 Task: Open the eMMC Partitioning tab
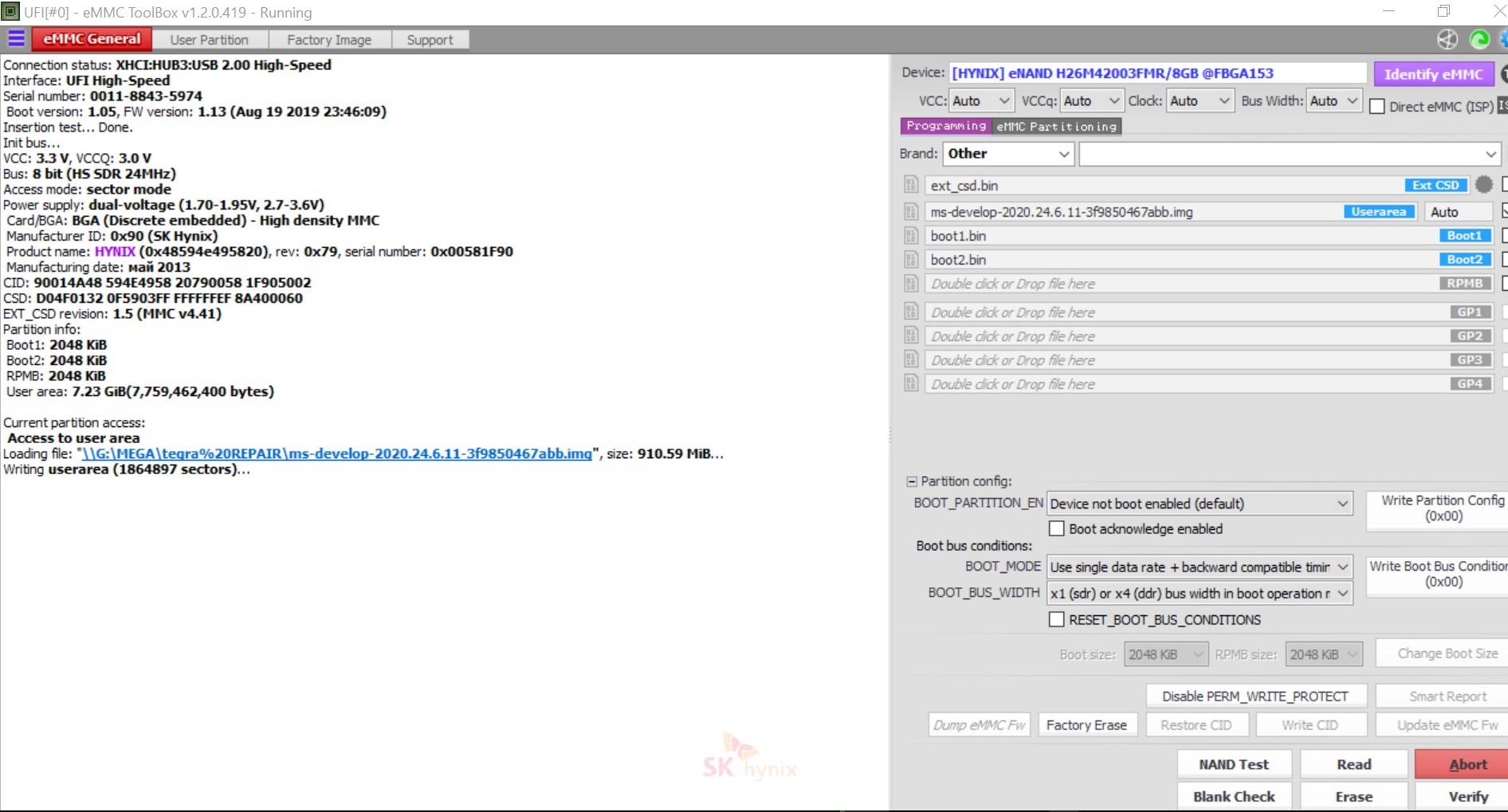[x=1056, y=127]
